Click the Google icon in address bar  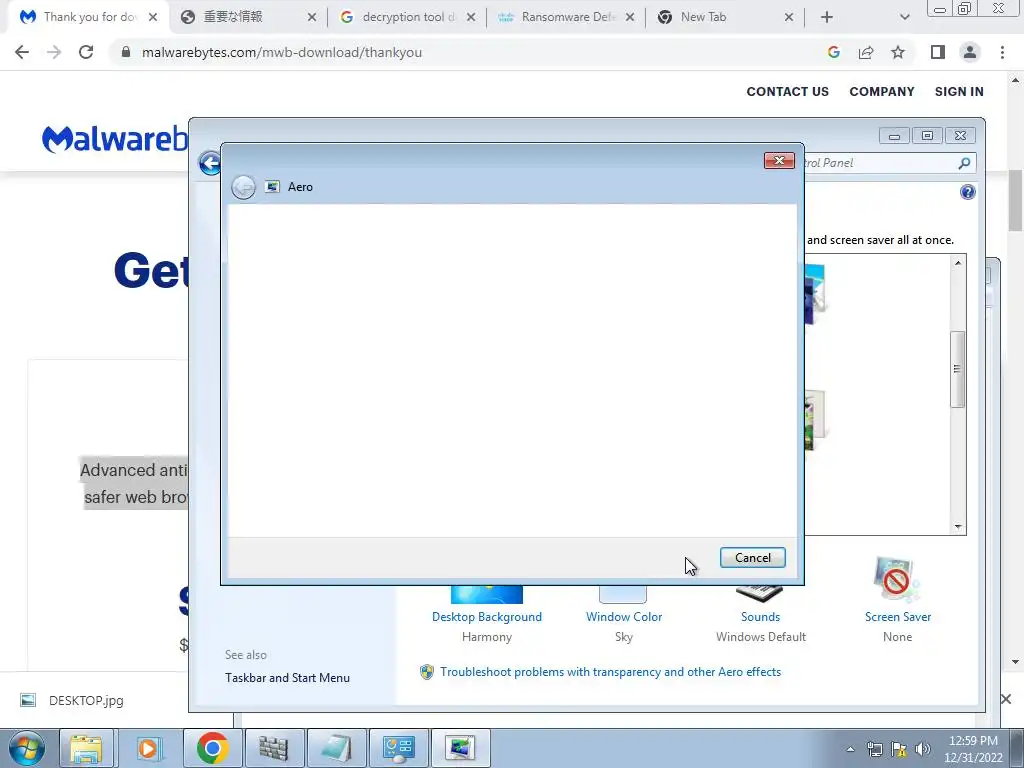pyautogui.click(x=833, y=52)
